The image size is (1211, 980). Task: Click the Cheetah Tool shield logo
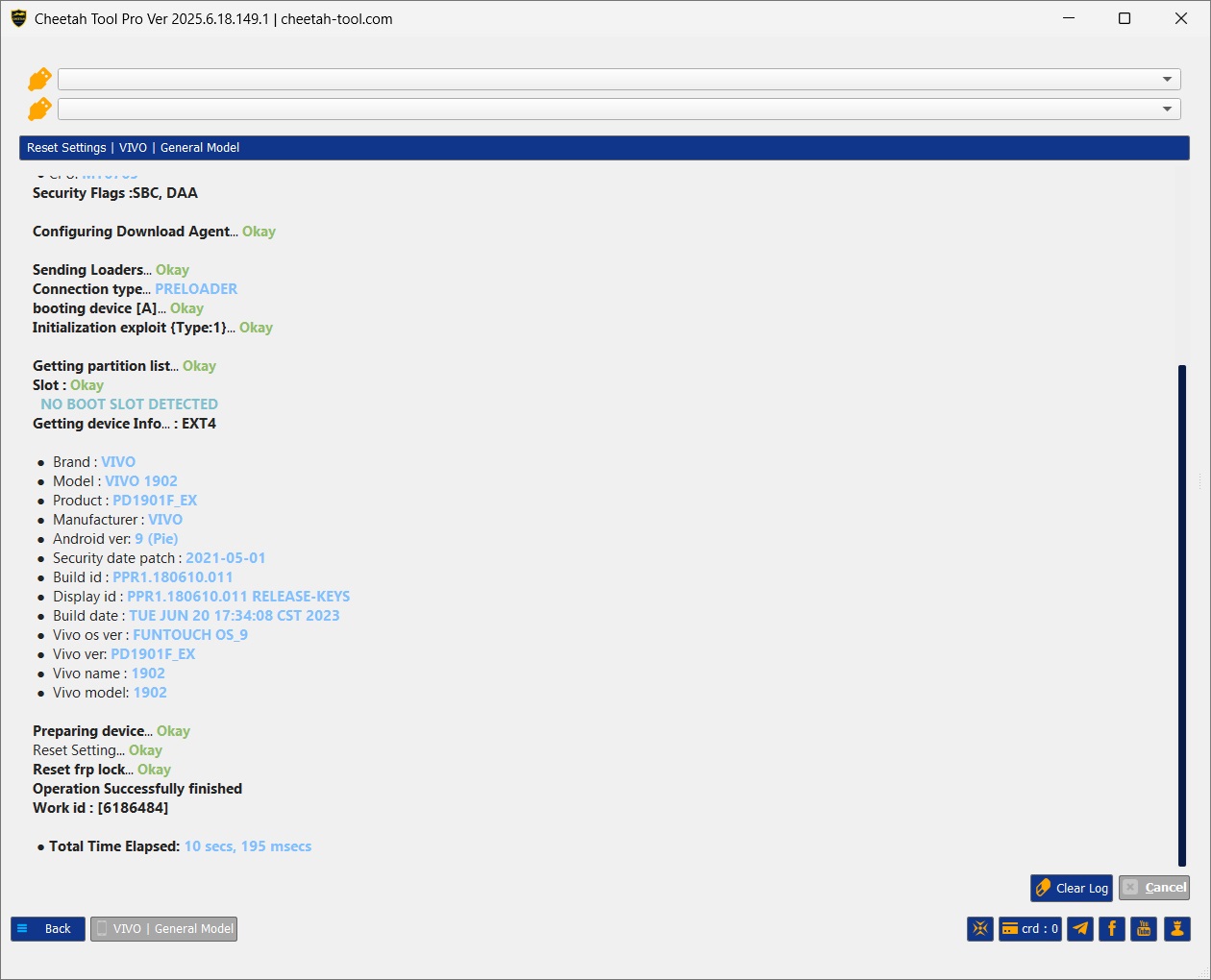18,18
